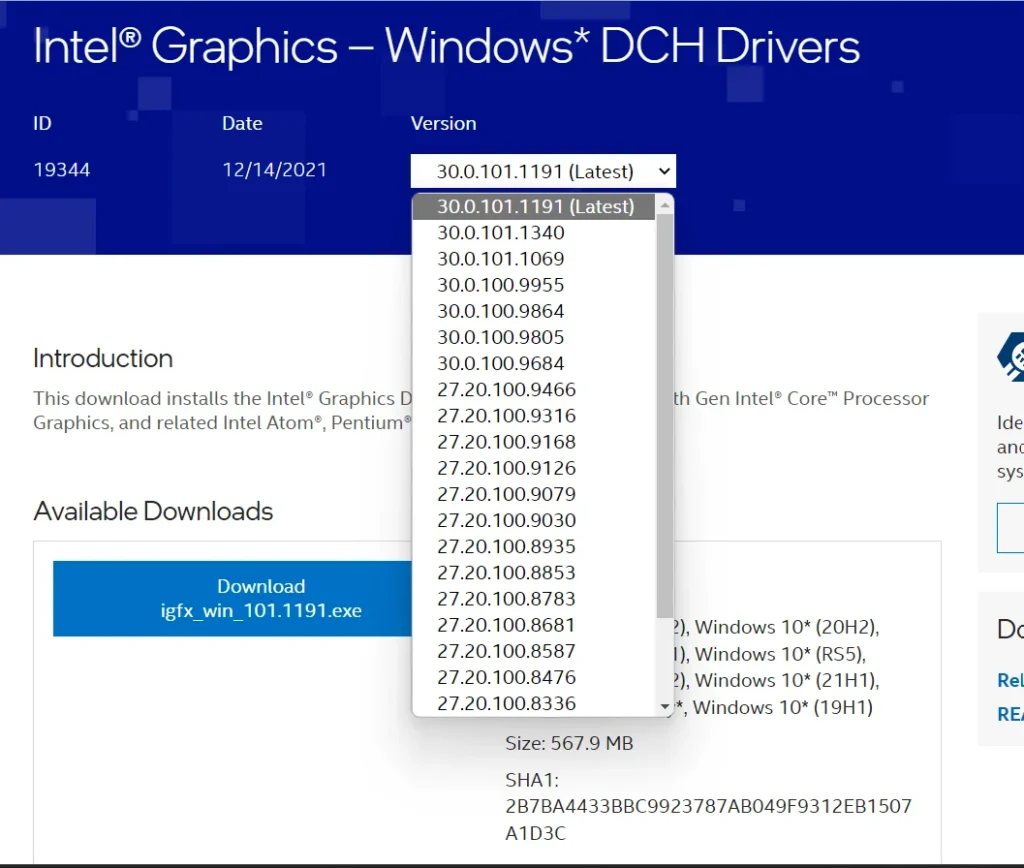This screenshot has height=868, width=1024.
Task: Open the Version dropdown showing 30.0.101.1191 (Latest)
Action: 543,171
